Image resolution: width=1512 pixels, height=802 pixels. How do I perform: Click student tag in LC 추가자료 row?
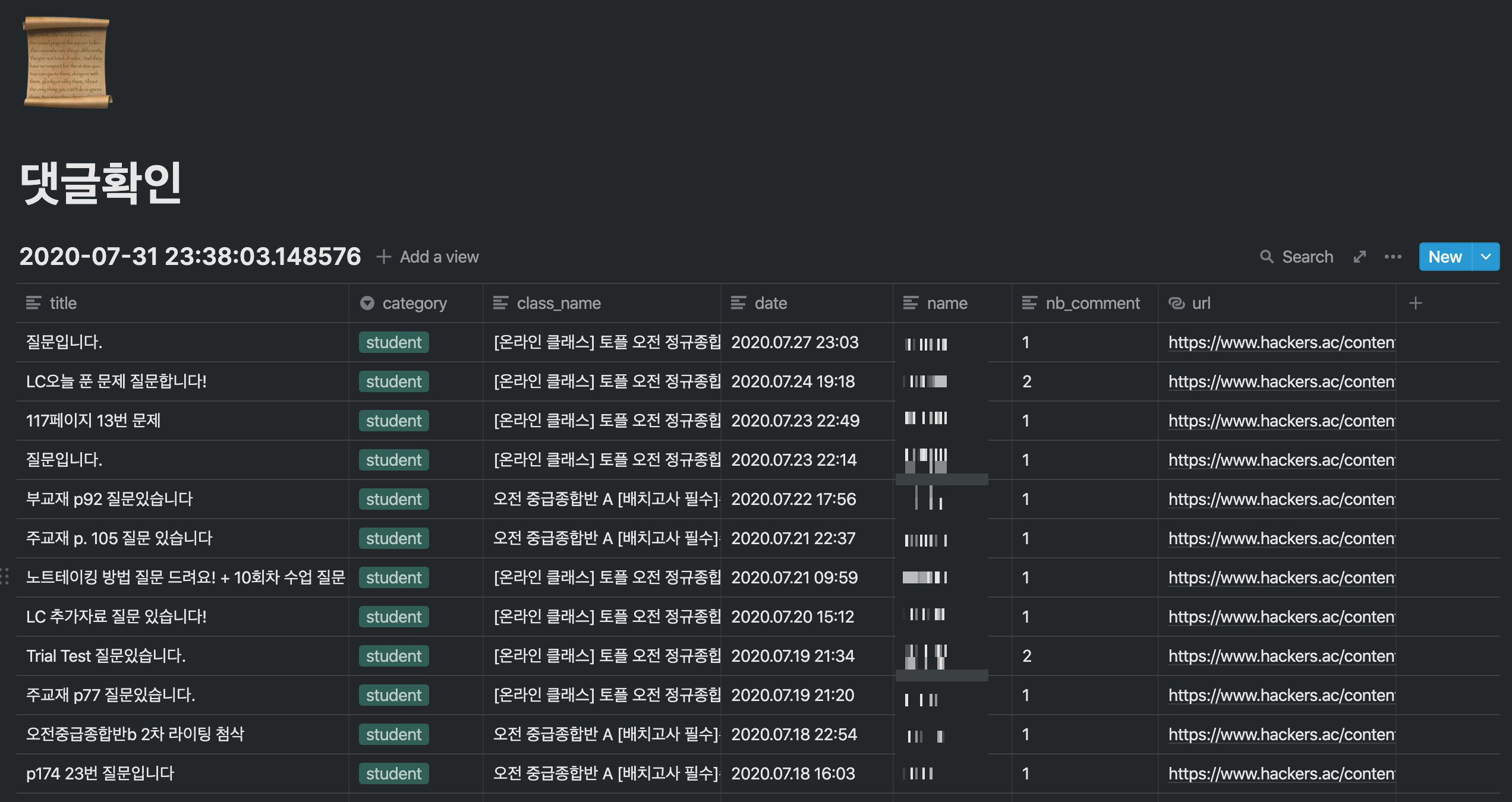pos(393,617)
